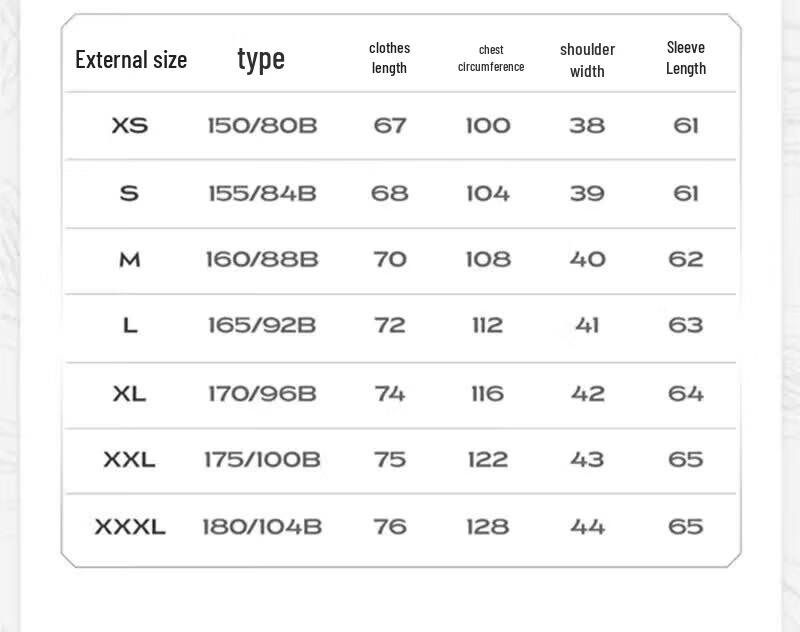Select the XS size row label
This screenshot has width=800, height=632.
pyautogui.click(x=130, y=125)
